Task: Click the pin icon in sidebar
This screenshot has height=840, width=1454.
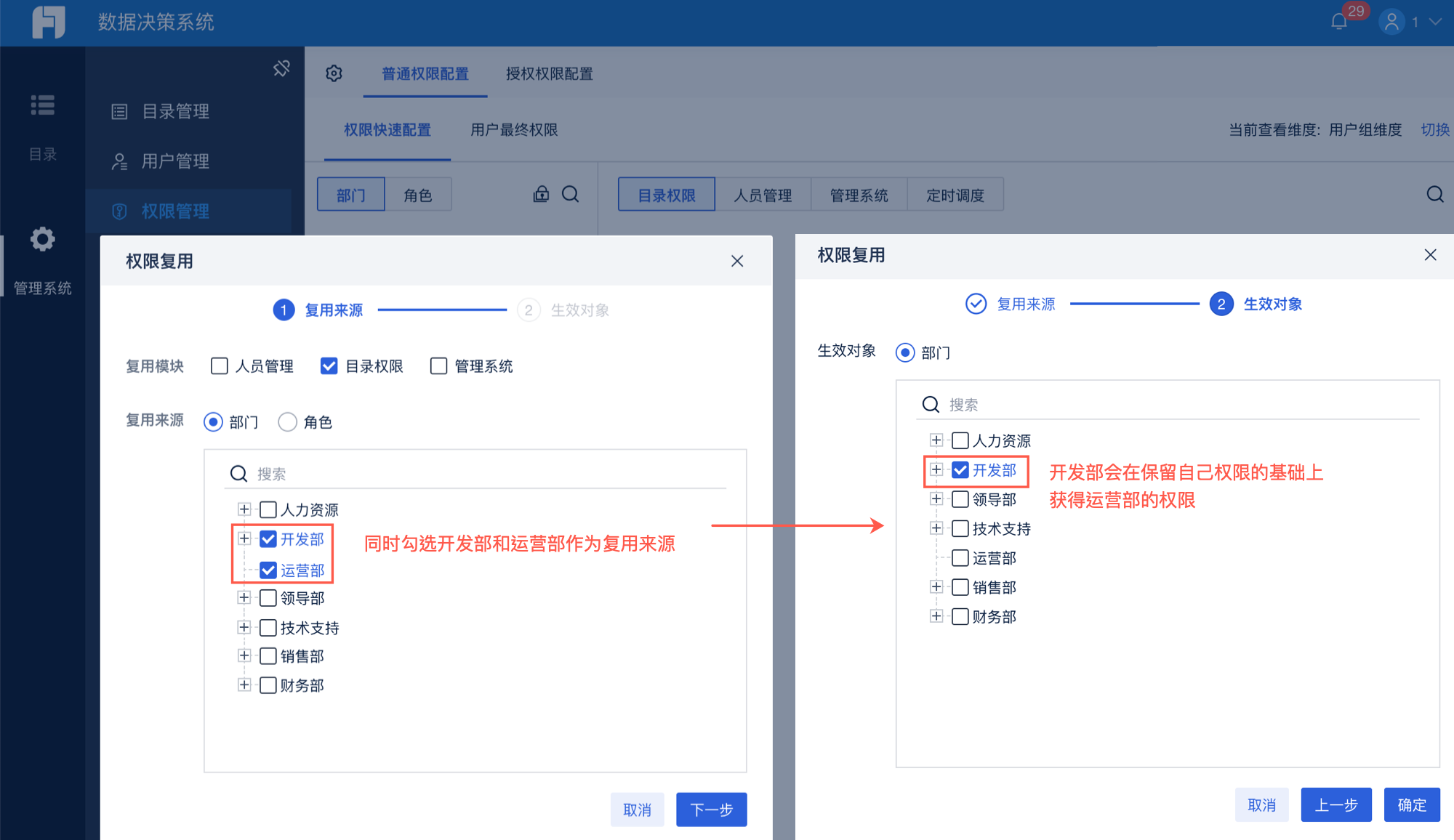Action: (281, 68)
